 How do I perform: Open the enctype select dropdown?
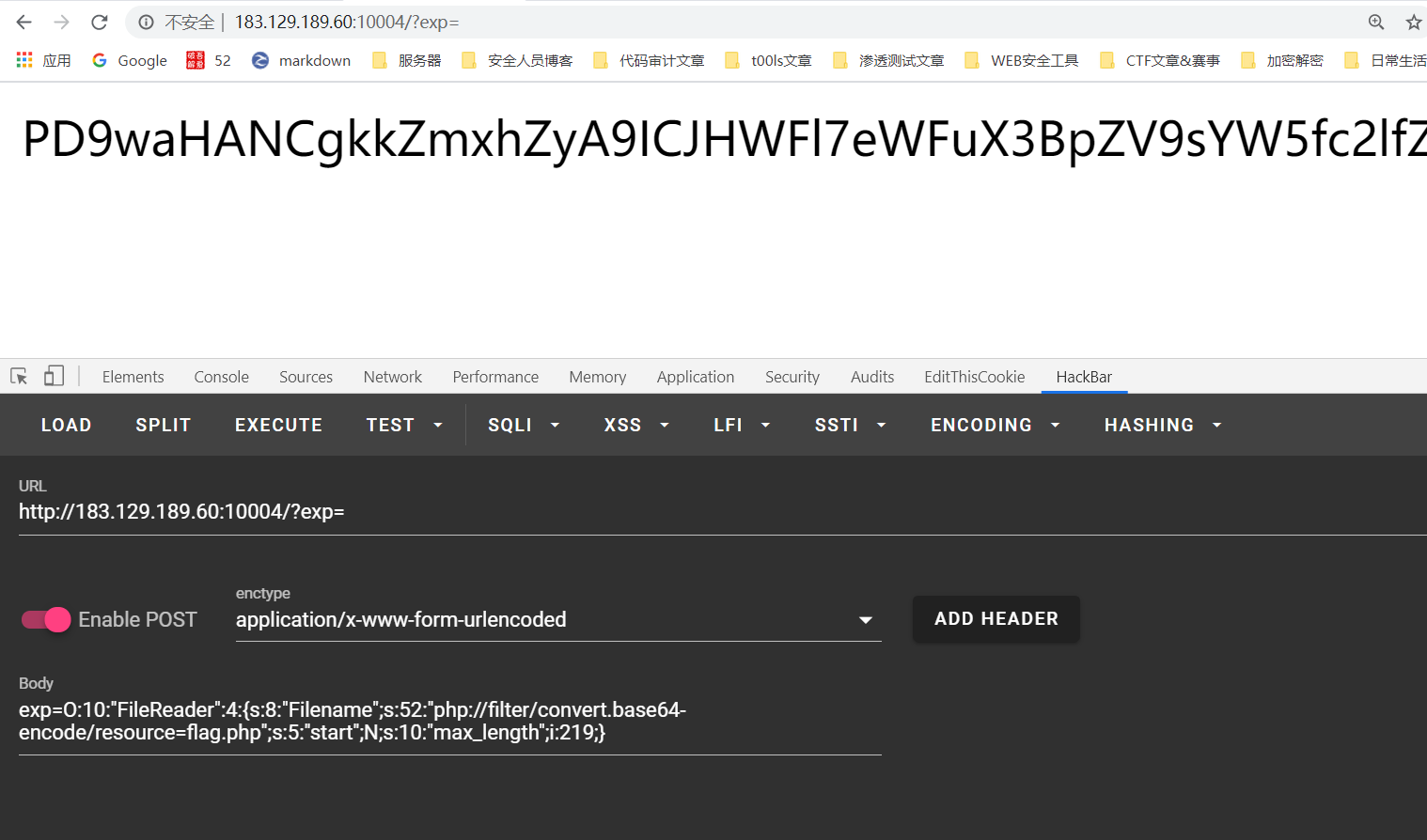coord(558,619)
